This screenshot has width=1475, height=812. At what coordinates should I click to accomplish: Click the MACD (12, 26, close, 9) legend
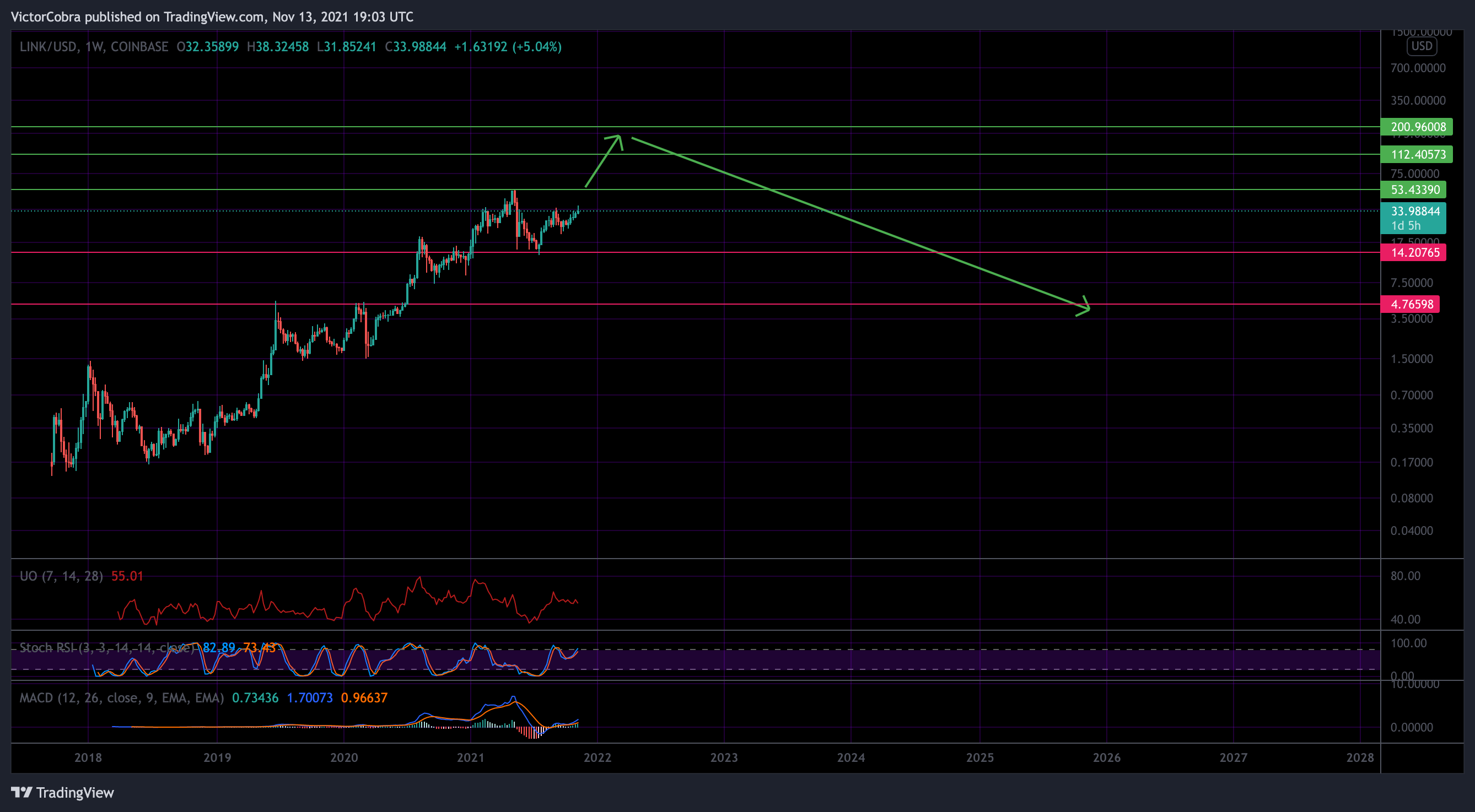coord(122,698)
